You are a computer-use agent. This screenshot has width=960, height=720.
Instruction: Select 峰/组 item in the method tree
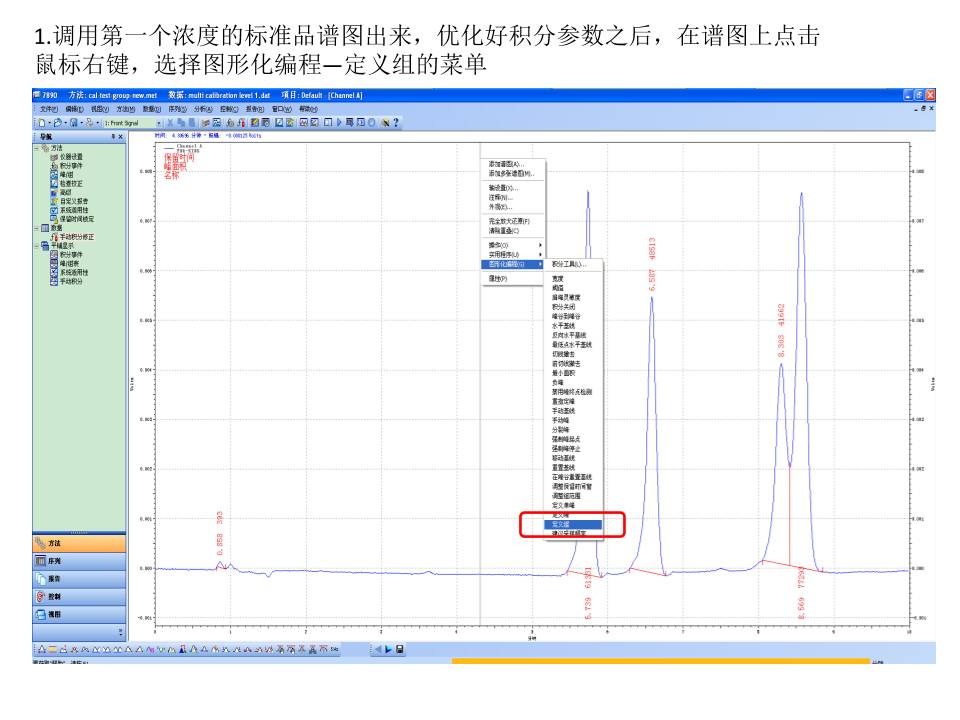pyautogui.click(x=66, y=174)
